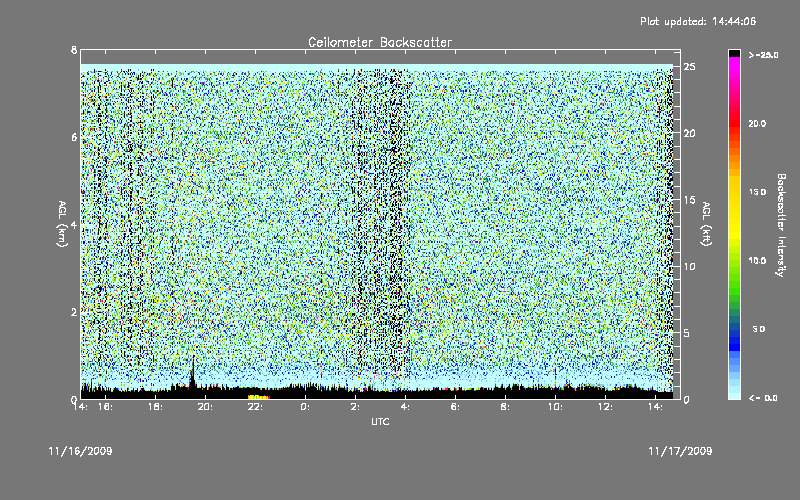Click the "2:" time tick label
The image size is (800, 500).
point(355,407)
